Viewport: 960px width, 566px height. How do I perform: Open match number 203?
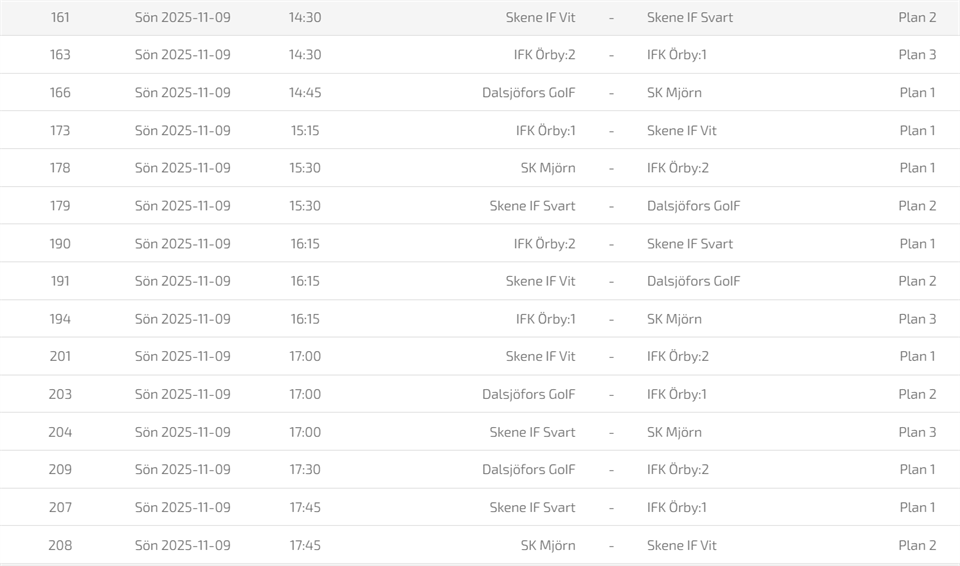[x=60, y=394]
